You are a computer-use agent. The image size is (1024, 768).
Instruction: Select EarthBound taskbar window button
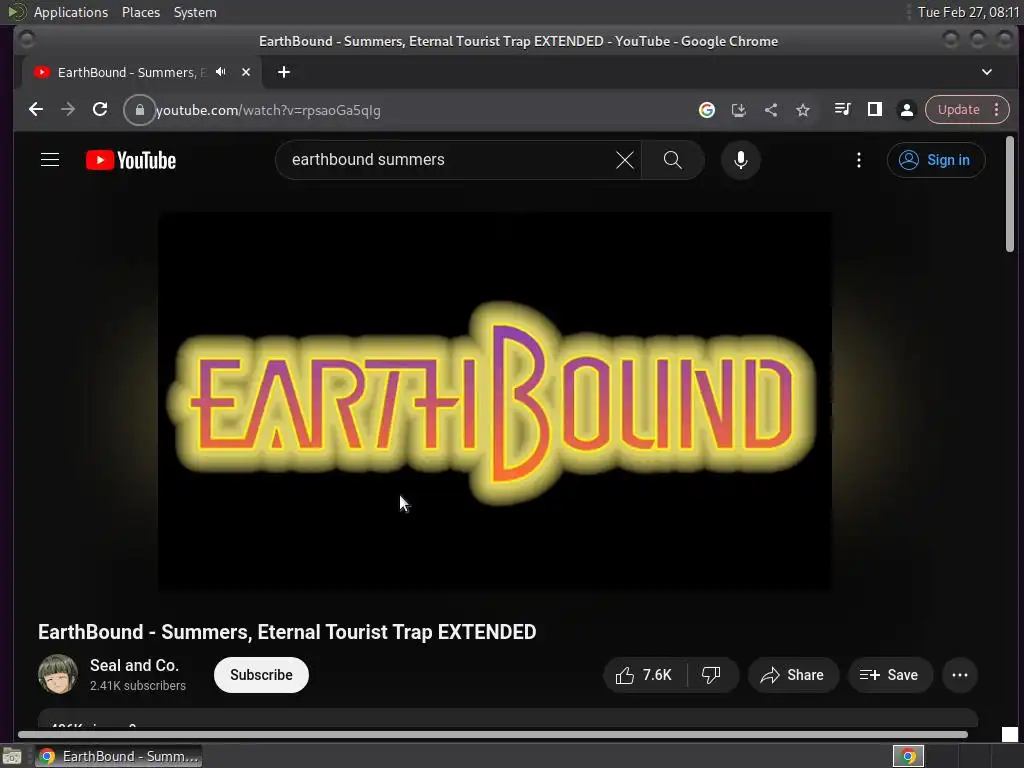119,756
